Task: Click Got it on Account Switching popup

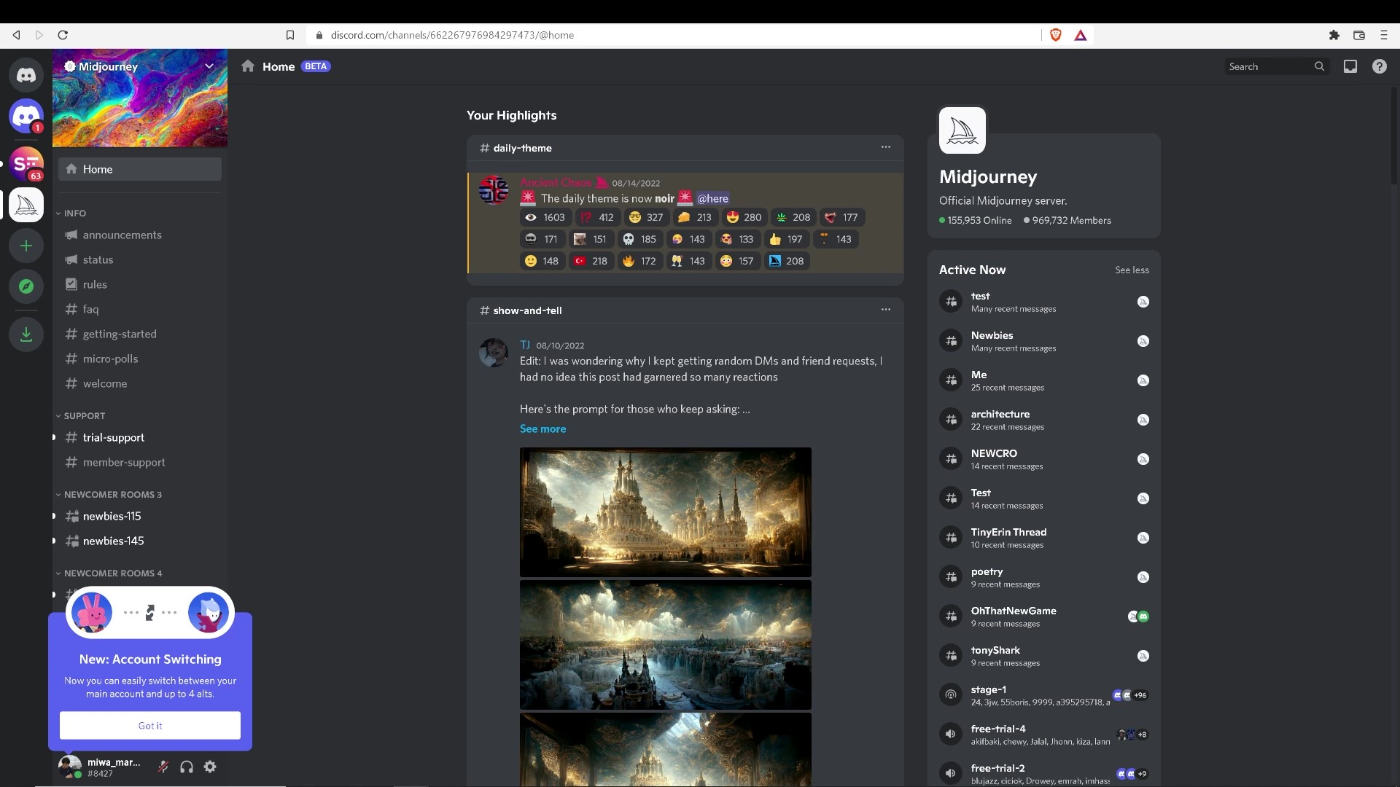Action: pos(150,725)
